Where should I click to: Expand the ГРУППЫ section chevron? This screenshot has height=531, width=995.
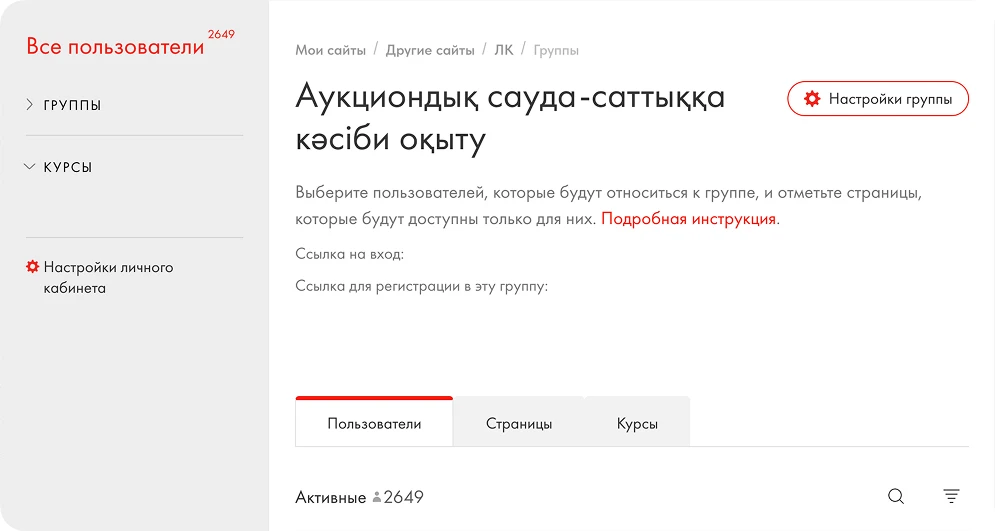29,105
